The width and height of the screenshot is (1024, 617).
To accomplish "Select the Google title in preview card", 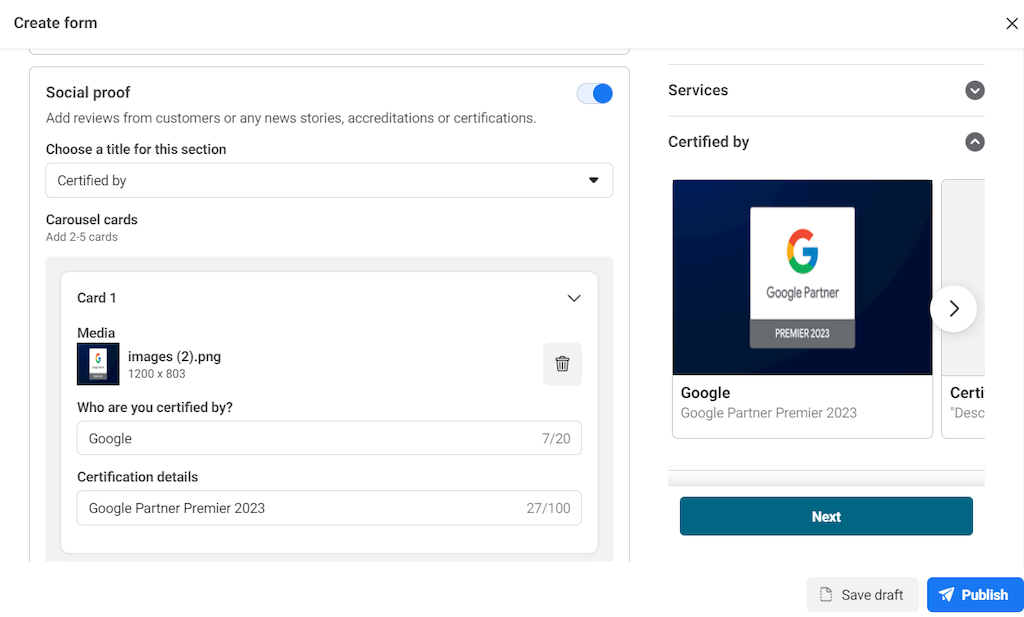I will pyautogui.click(x=705, y=392).
